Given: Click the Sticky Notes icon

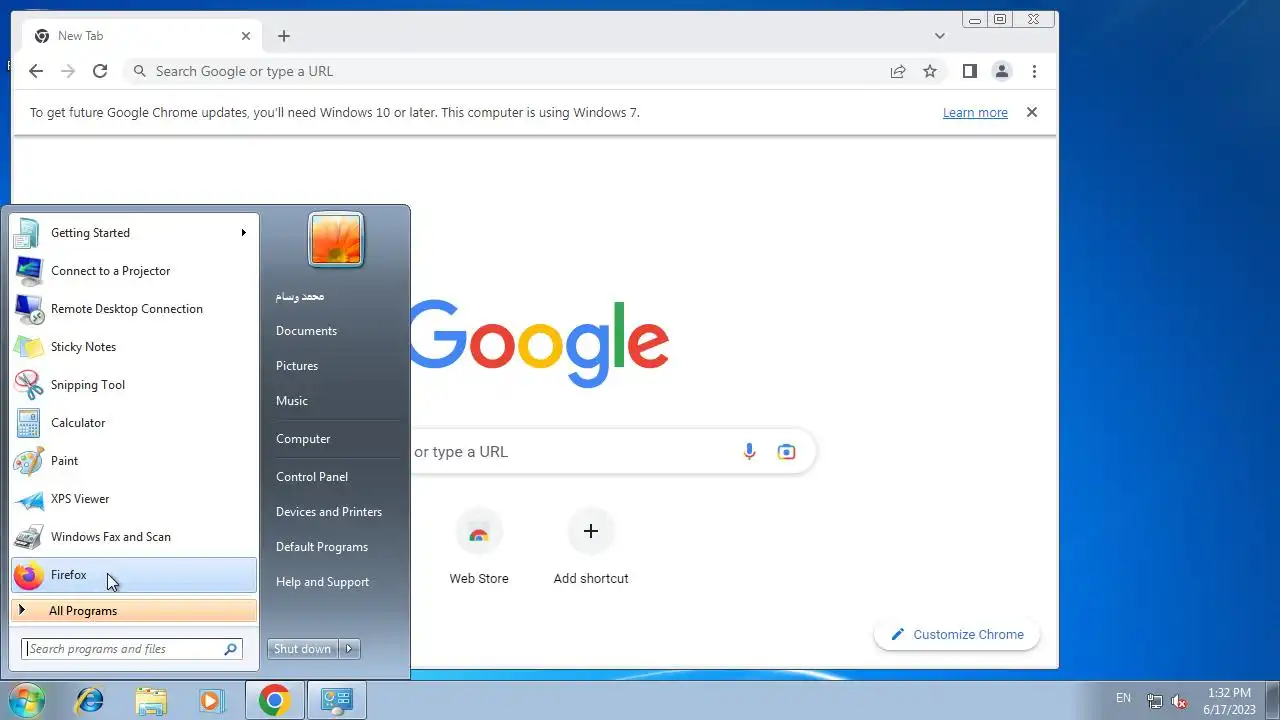Looking at the screenshot, I should [x=28, y=347].
